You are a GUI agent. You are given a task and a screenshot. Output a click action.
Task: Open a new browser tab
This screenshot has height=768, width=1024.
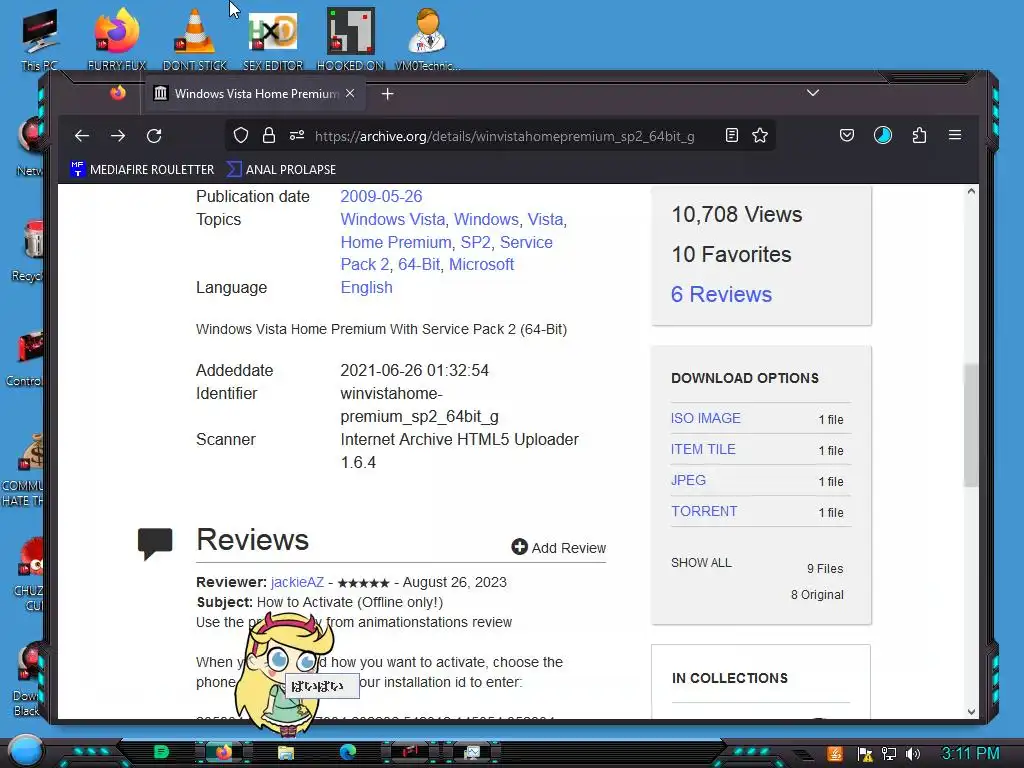387,94
